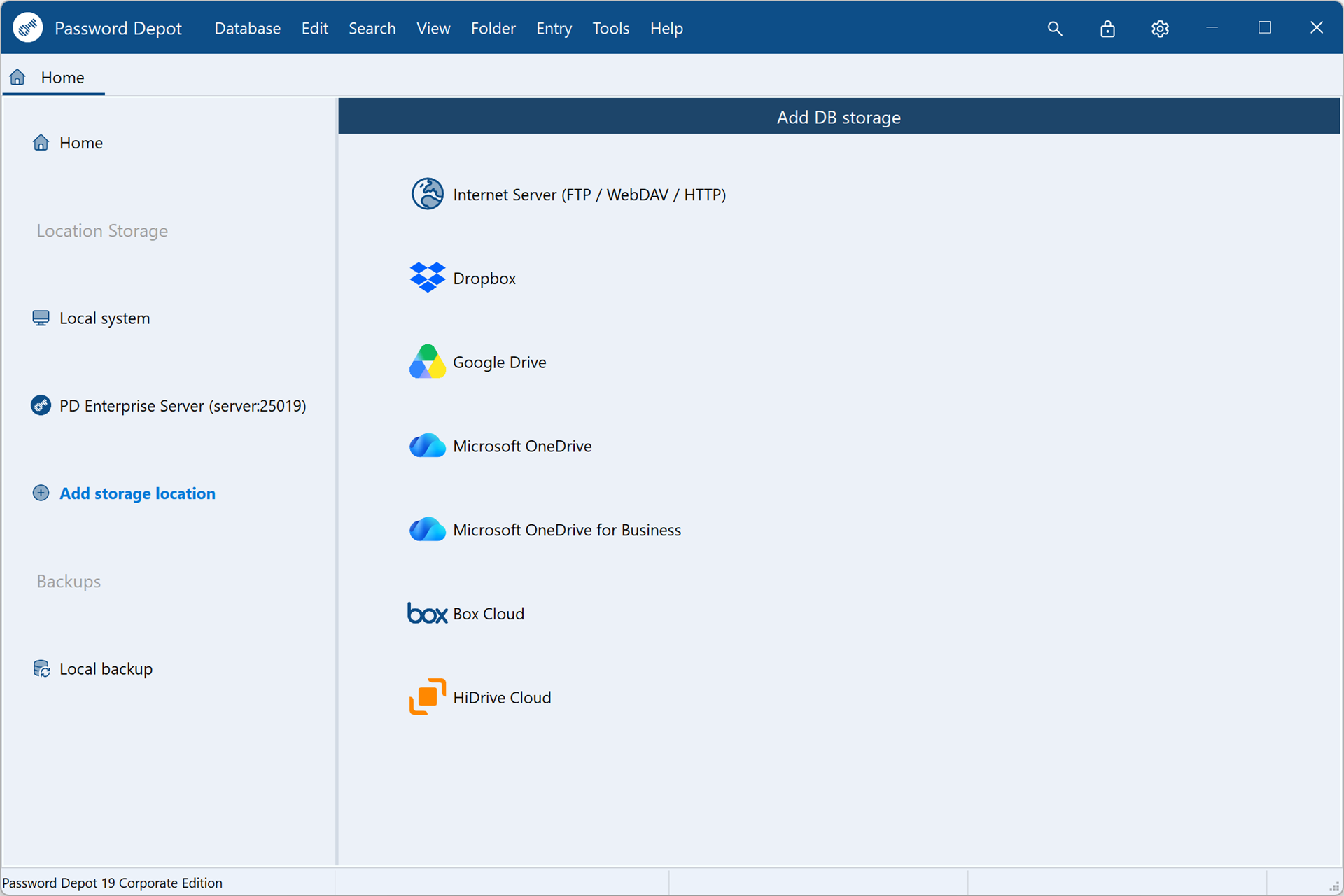This screenshot has width=1344, height=896.
Task: Click the Add DB storage header
Action: coord(839,117)
